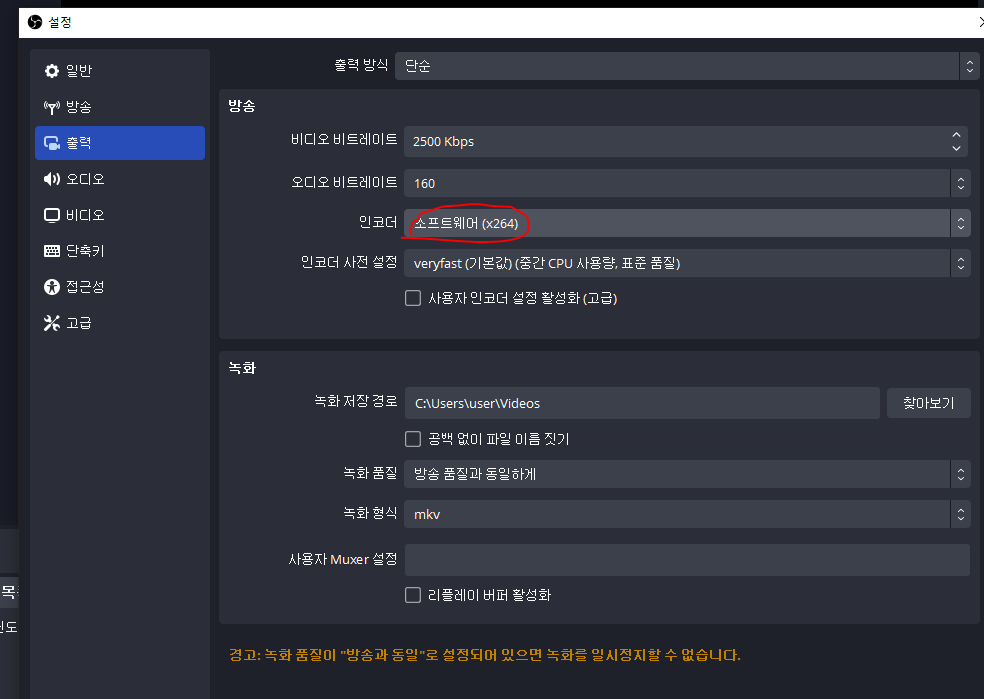
Task: Click the 사용자 Muxer 설정 label
Action: click(x=343, y=559)
